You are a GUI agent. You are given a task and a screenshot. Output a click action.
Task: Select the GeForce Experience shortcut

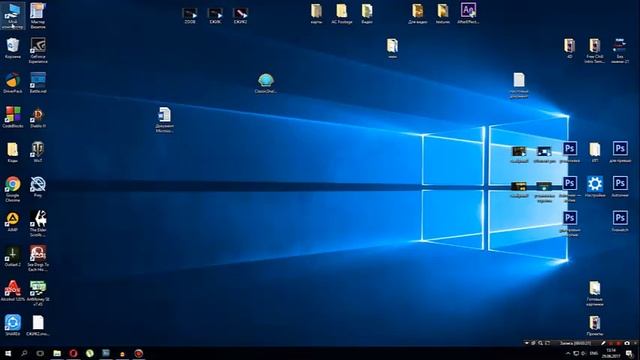pyautogui.click(x=38, y=50)
